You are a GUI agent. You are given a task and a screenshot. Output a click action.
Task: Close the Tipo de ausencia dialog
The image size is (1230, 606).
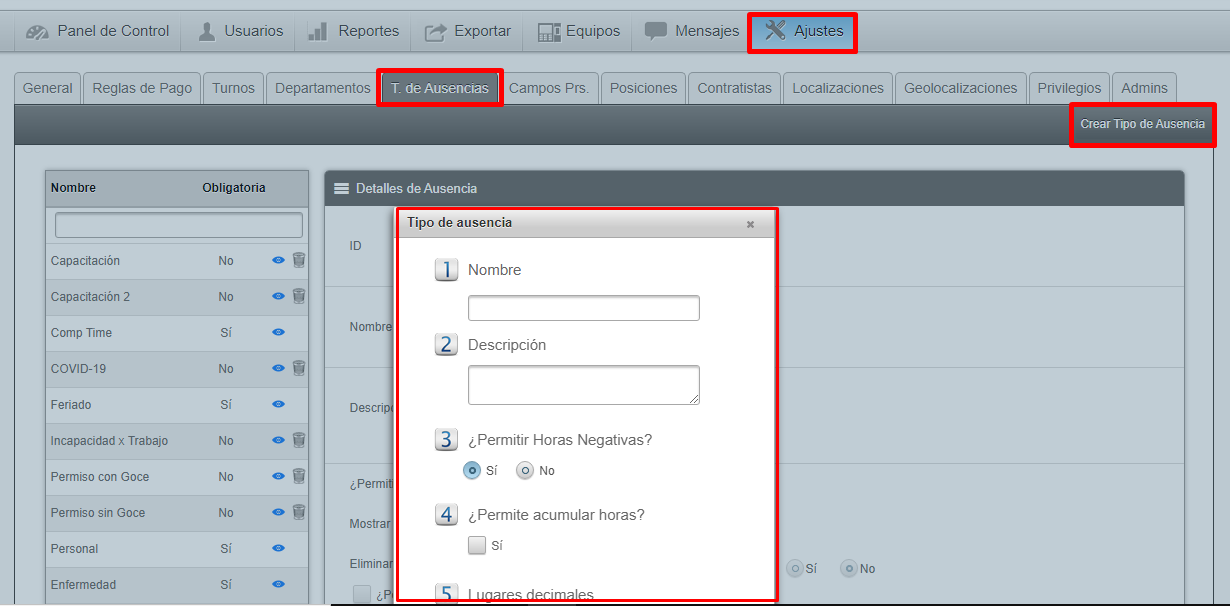point(750,224)
